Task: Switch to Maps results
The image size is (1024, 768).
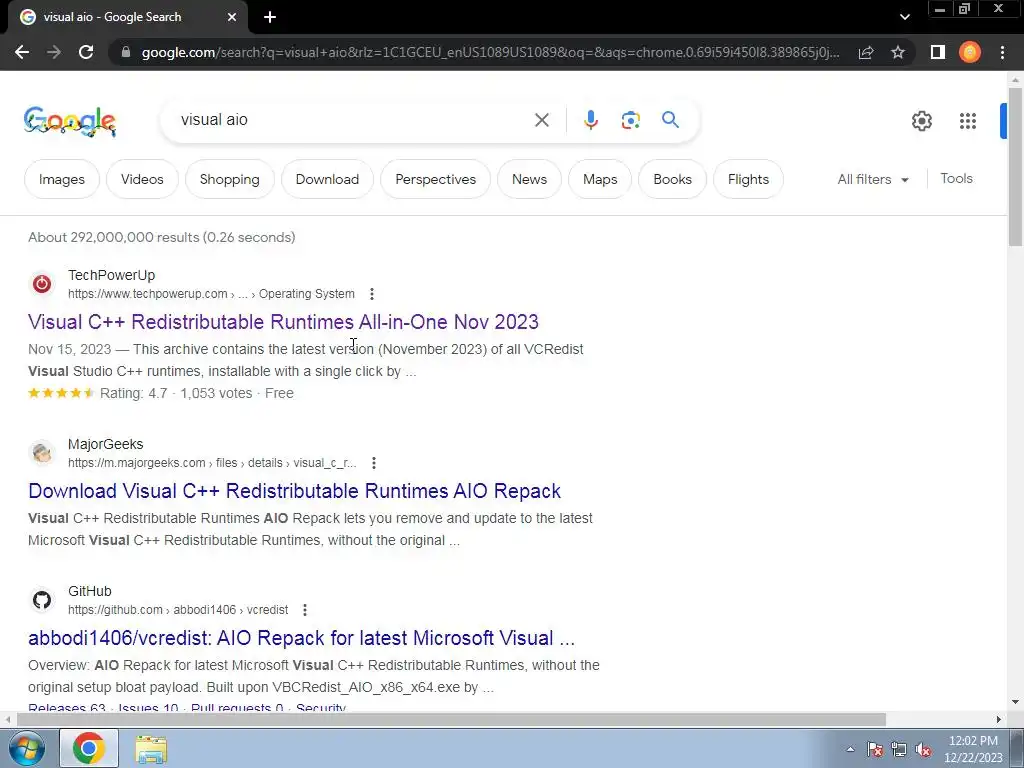Action: click(x=600, y=179)
